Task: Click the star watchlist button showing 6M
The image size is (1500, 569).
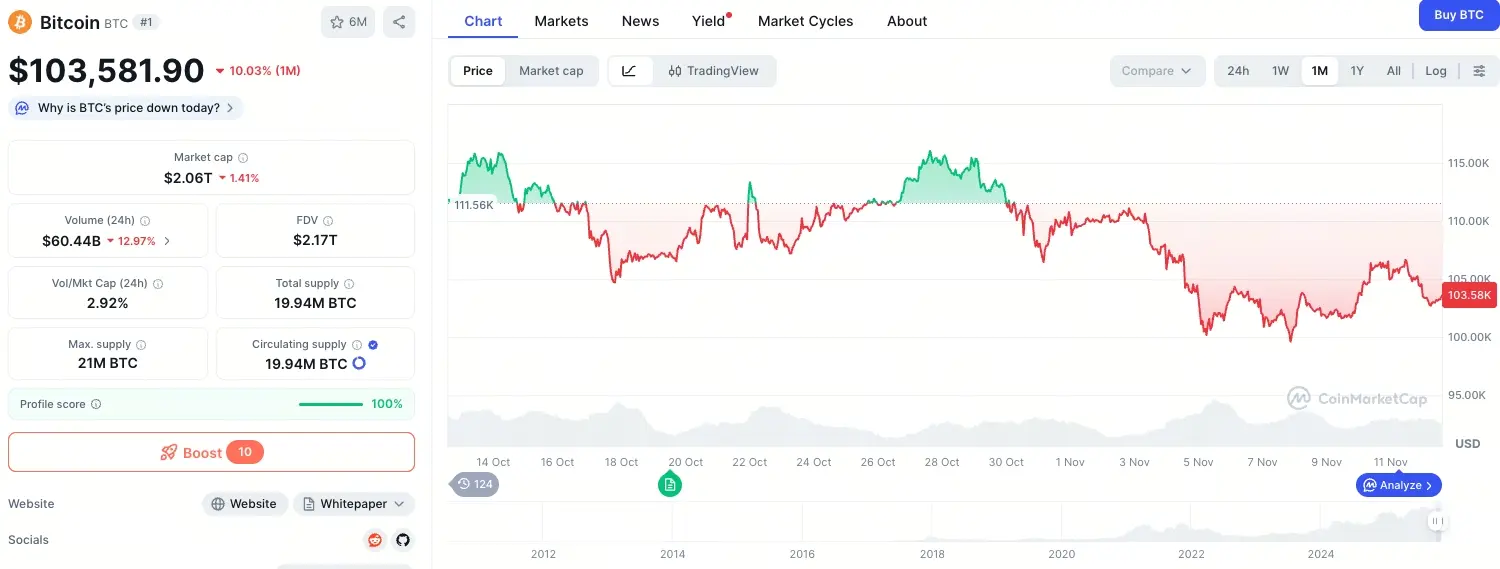Action: [x=348, y=22]
